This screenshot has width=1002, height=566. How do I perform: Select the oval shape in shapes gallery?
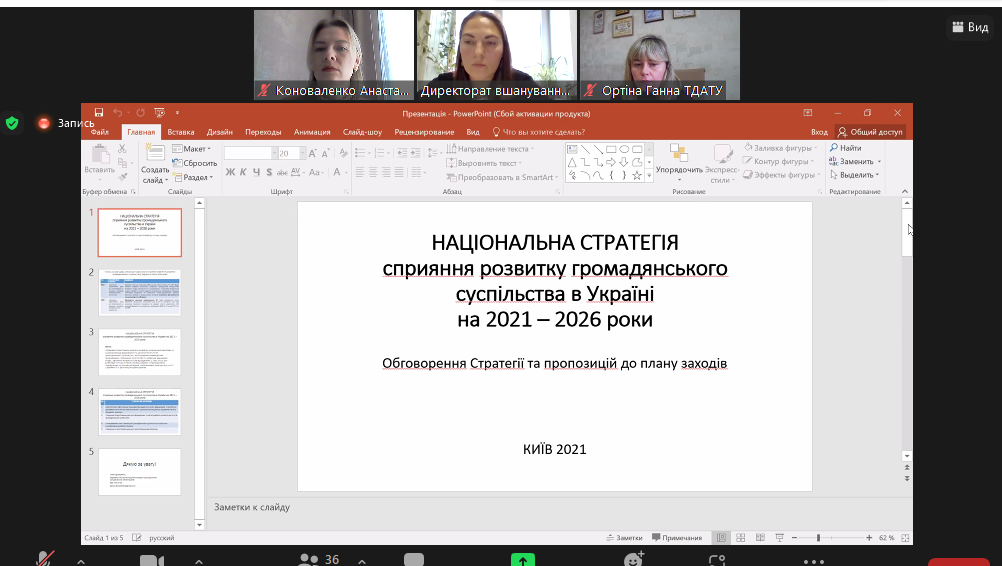(x=624, y=149)
